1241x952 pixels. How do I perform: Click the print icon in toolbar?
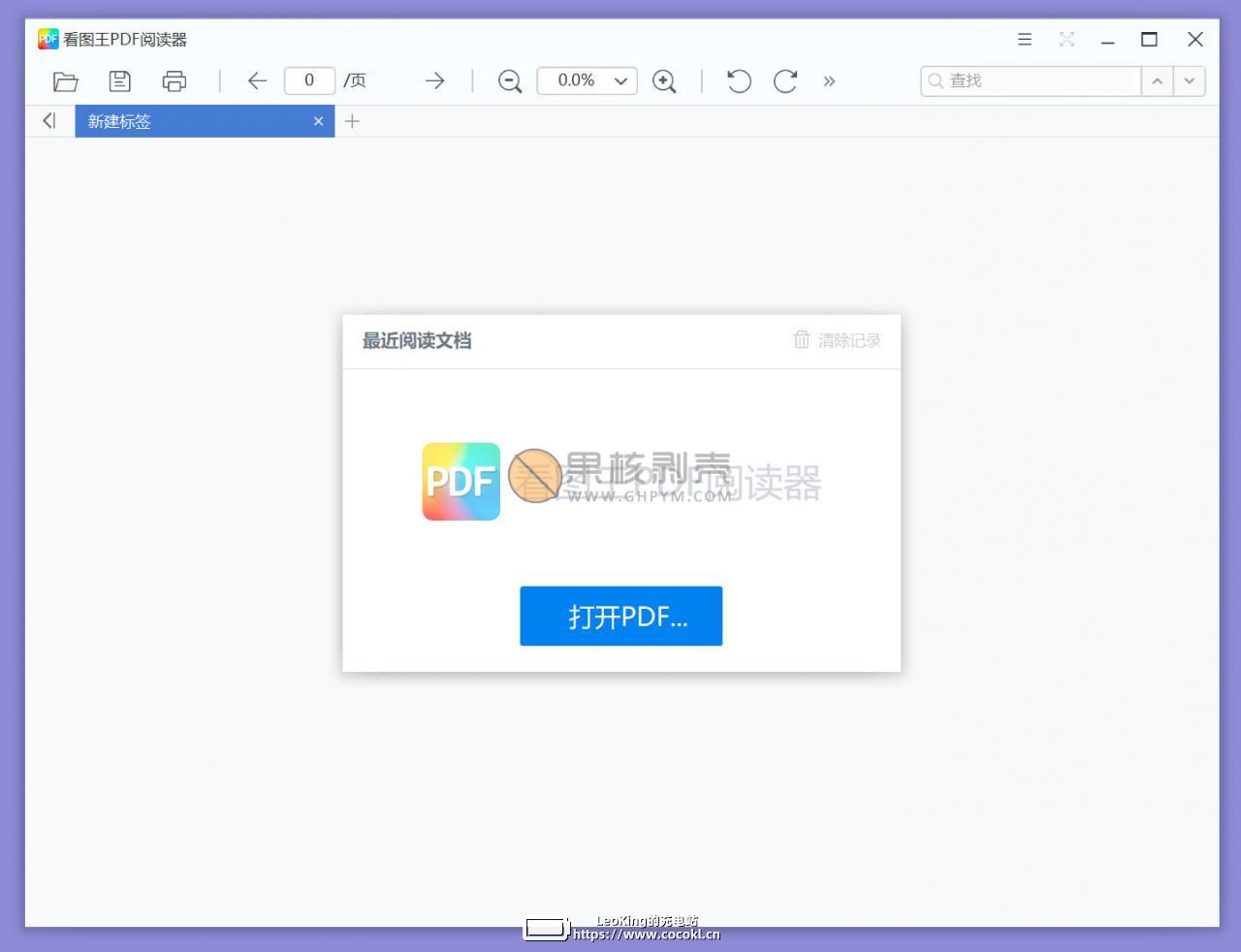175,81
